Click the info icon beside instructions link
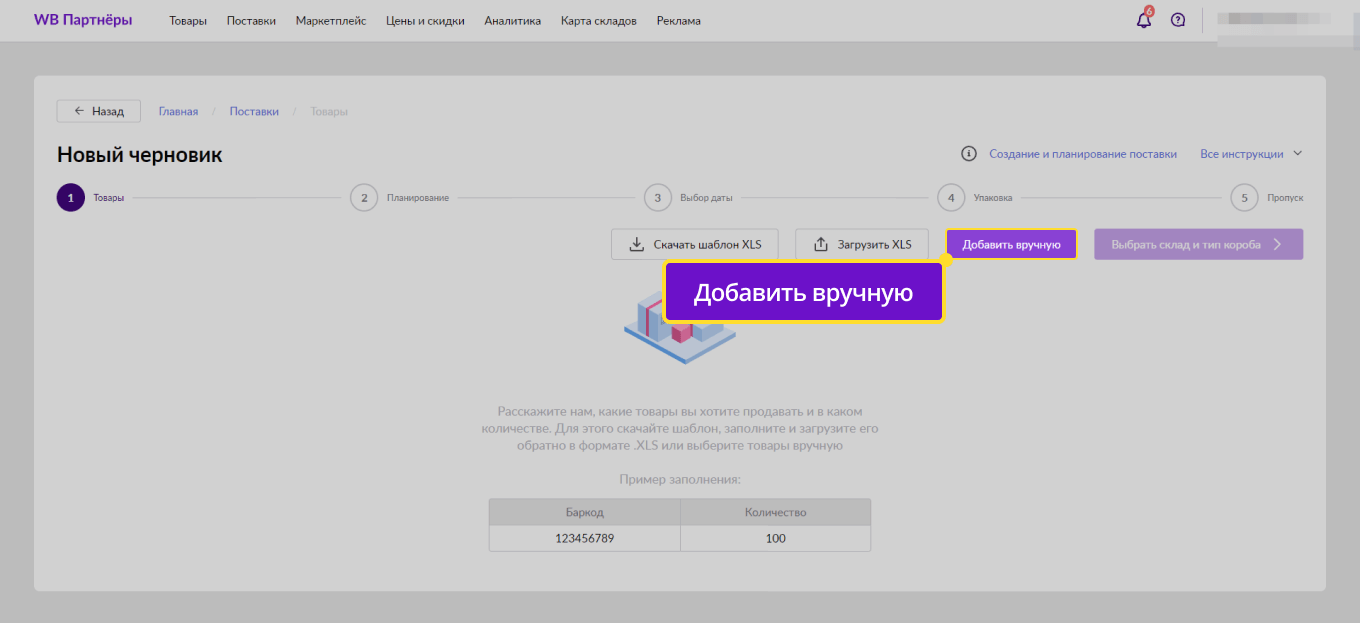Screen dimensions: 1360x623 coord(968,154)
